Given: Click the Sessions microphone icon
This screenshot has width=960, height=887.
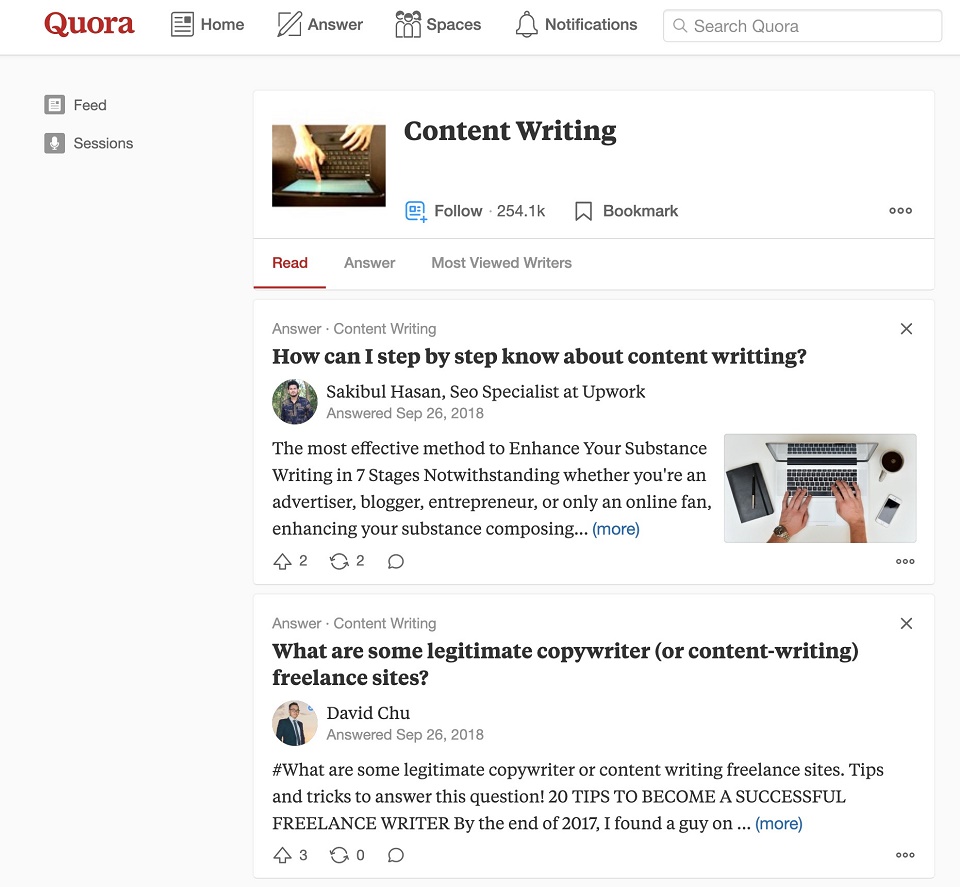Looking at the screenshot, I should 54,143.
